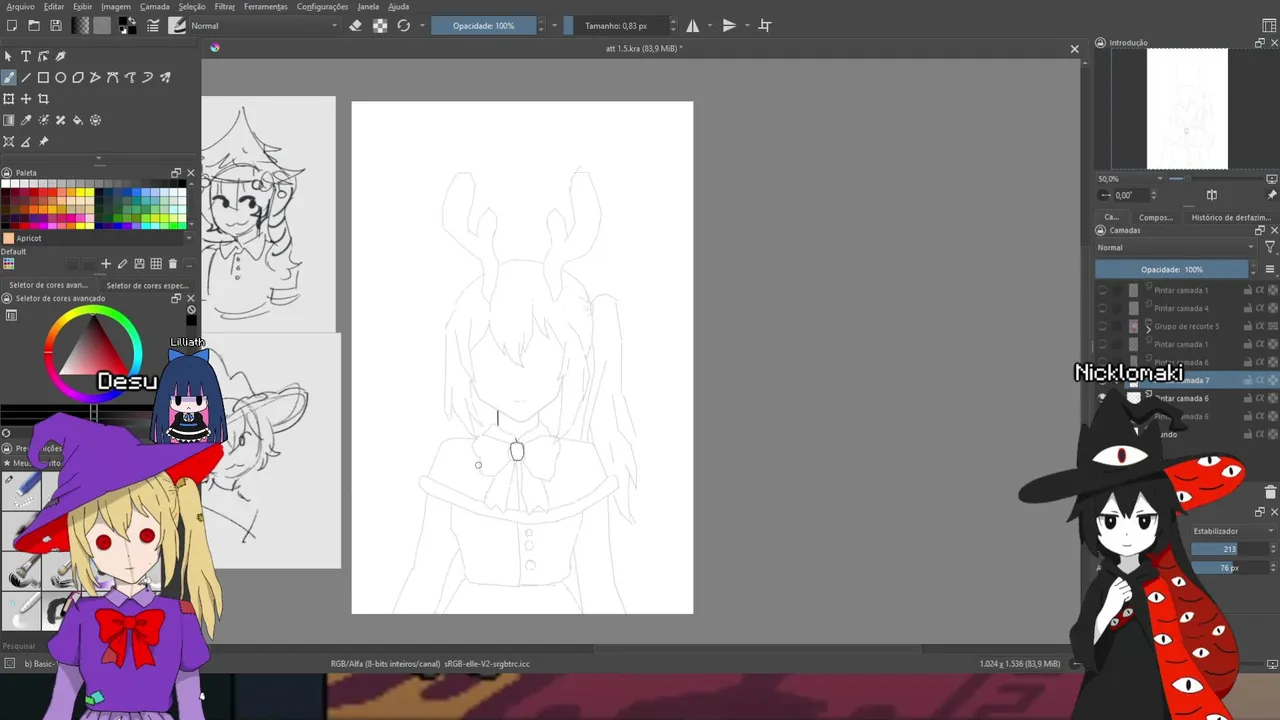This screenshot has width=1280, height=720.
Task: Select the freehand brush tool
Action: coord(9,78)
